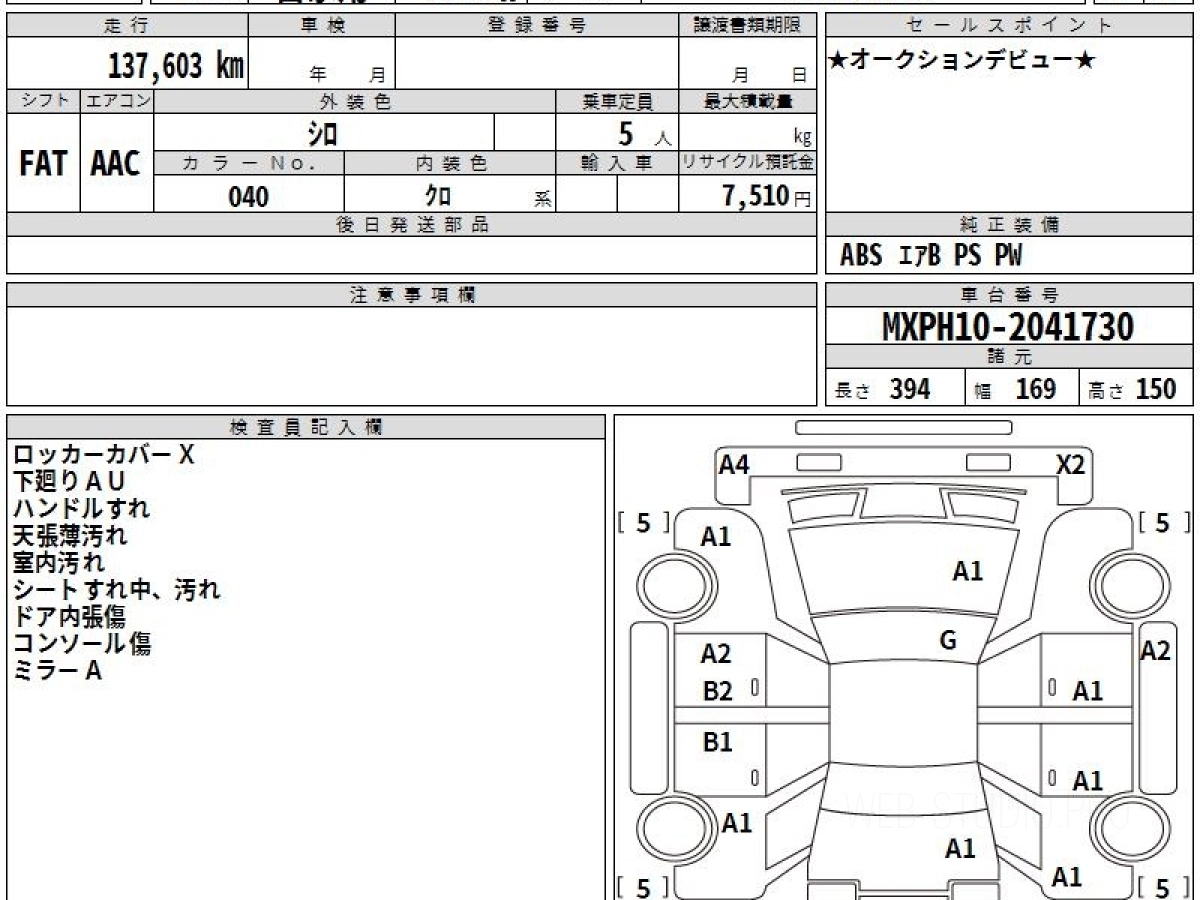Image resolution: width=1200 pixels, height=900 pixels.
Task: Click the recycle deposit 7,510円
Action: 767,196
